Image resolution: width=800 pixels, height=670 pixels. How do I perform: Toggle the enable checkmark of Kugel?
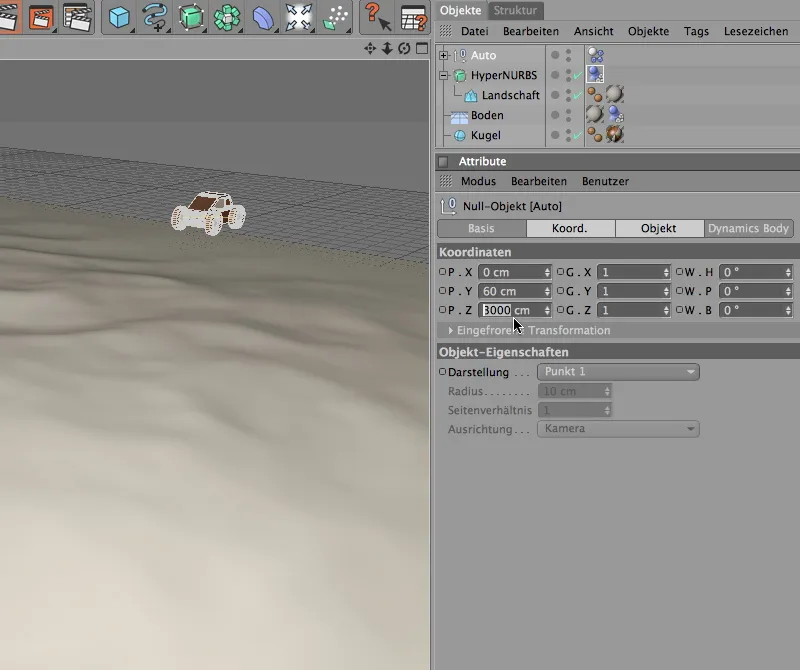[x=577, y=135]
